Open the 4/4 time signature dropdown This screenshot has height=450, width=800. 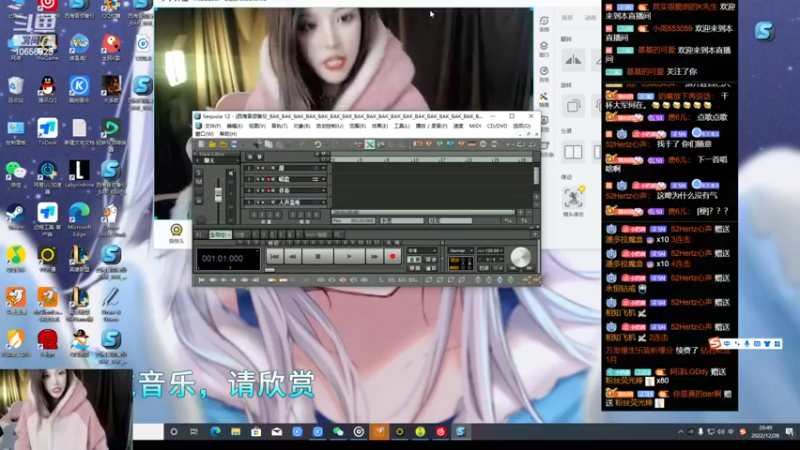coord(490,259)
